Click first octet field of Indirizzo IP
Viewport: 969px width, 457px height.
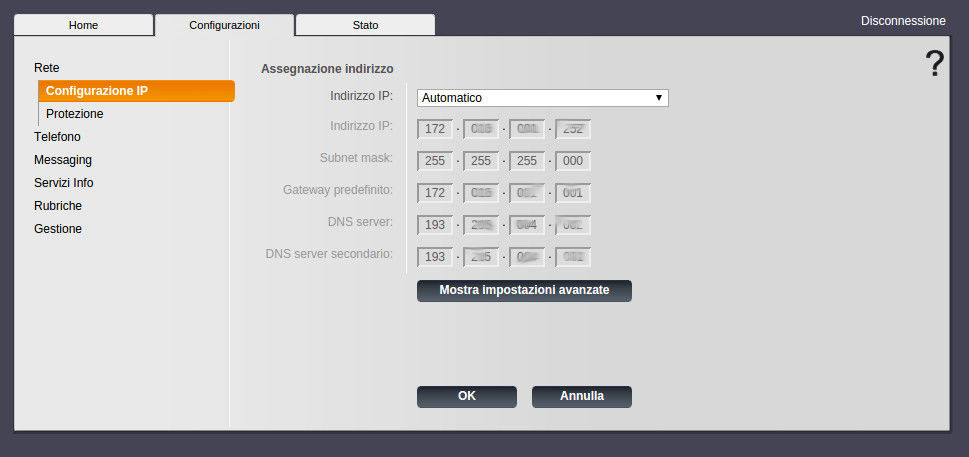coord(435,129)
